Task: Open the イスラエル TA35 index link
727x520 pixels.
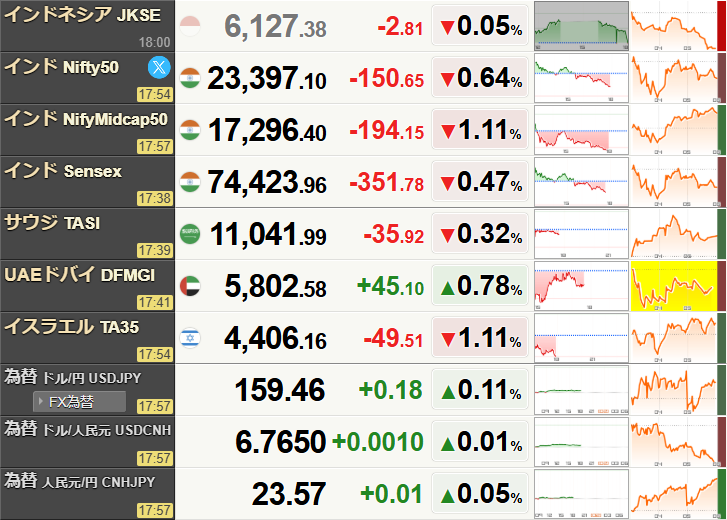Action: click(71, 327)
